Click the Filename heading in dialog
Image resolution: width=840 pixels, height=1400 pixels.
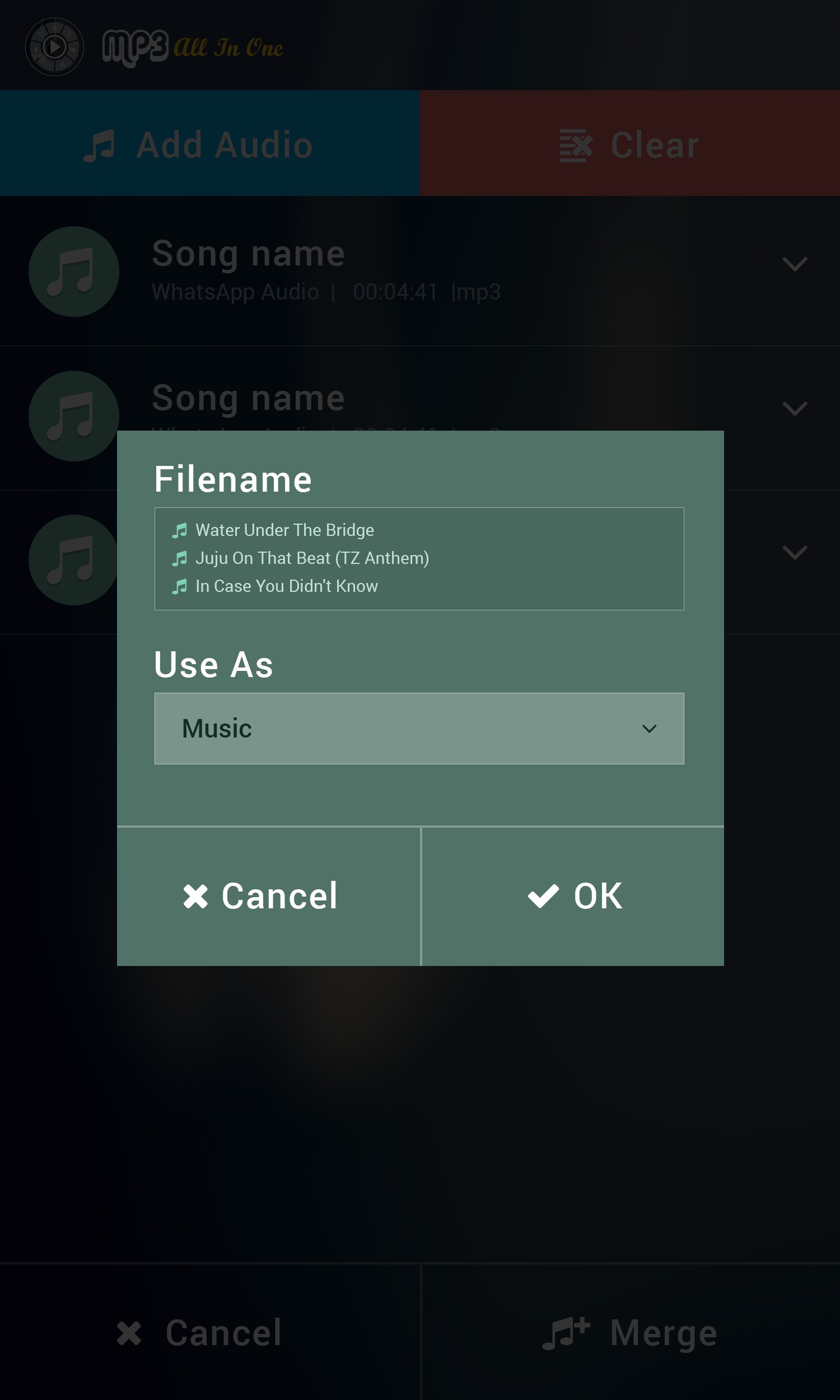[x=233, y=479]
